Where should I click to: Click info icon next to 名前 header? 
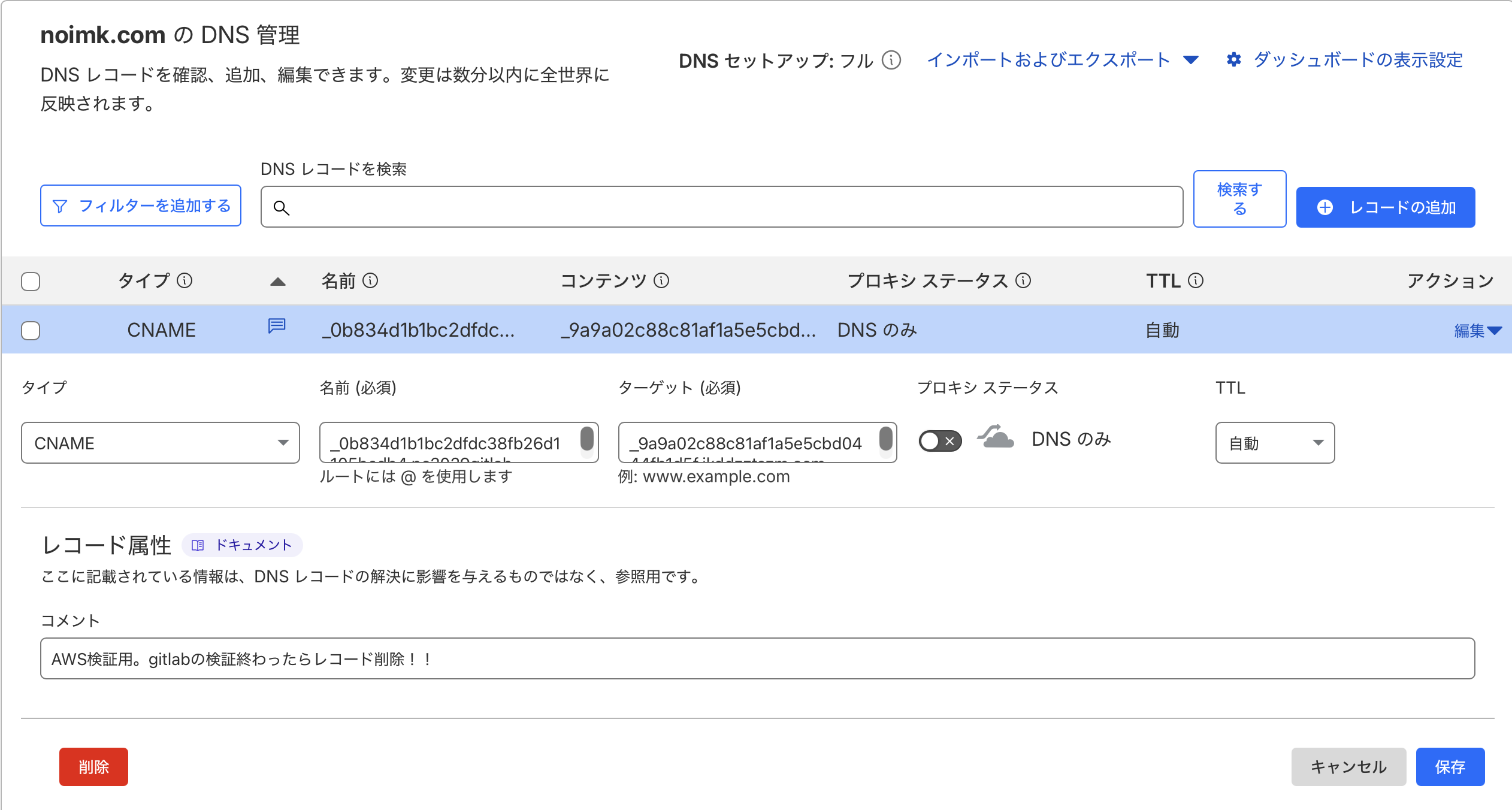coord(370,280)
